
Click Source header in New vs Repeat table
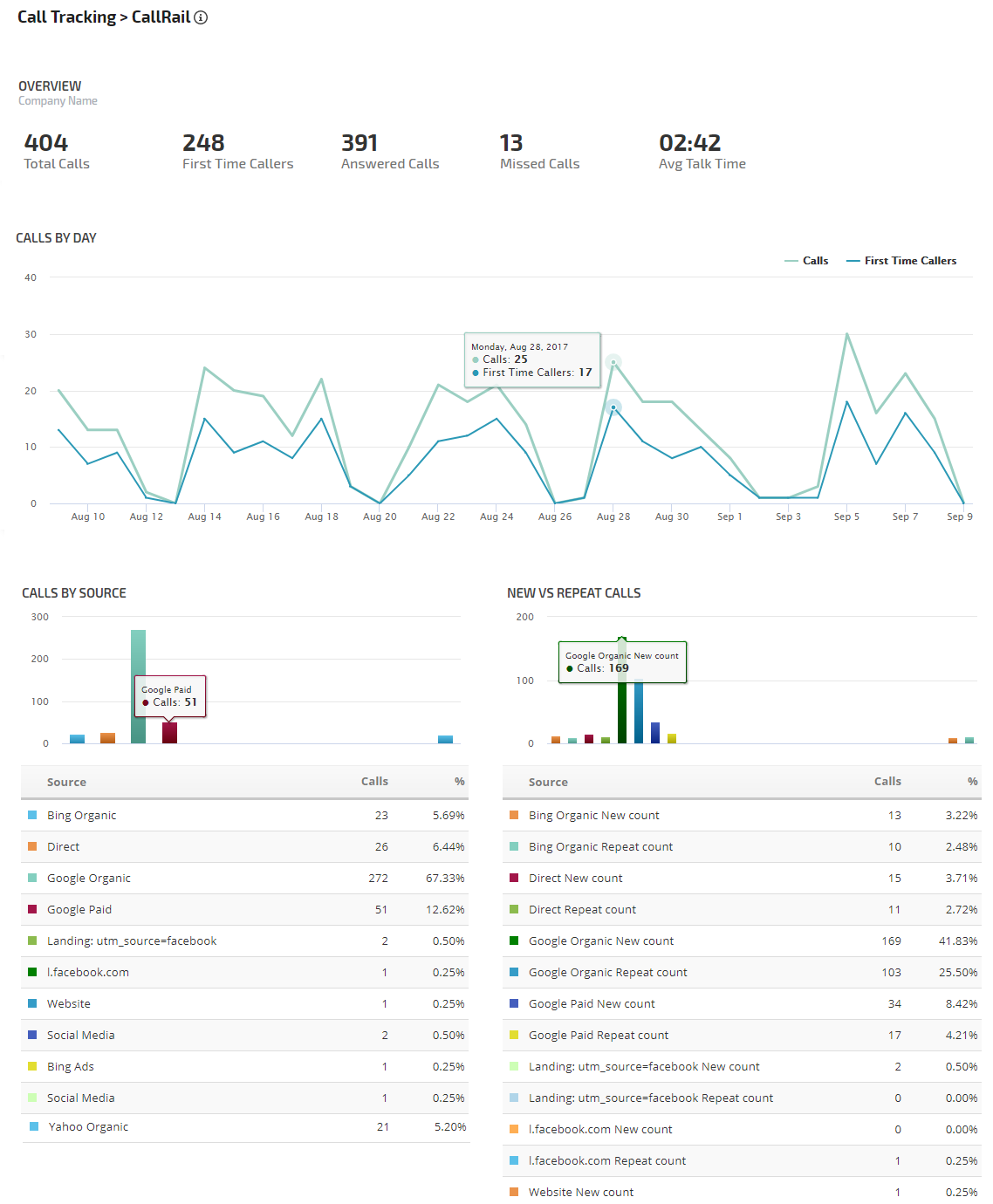pyautogui.click(x=548, y=783)
